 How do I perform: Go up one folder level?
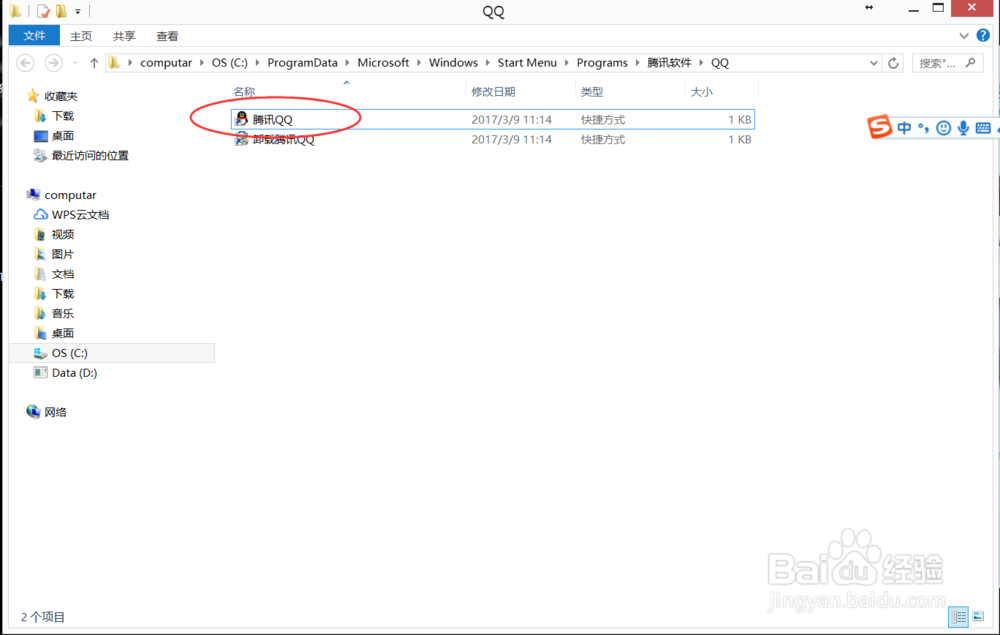pos(94,62)
